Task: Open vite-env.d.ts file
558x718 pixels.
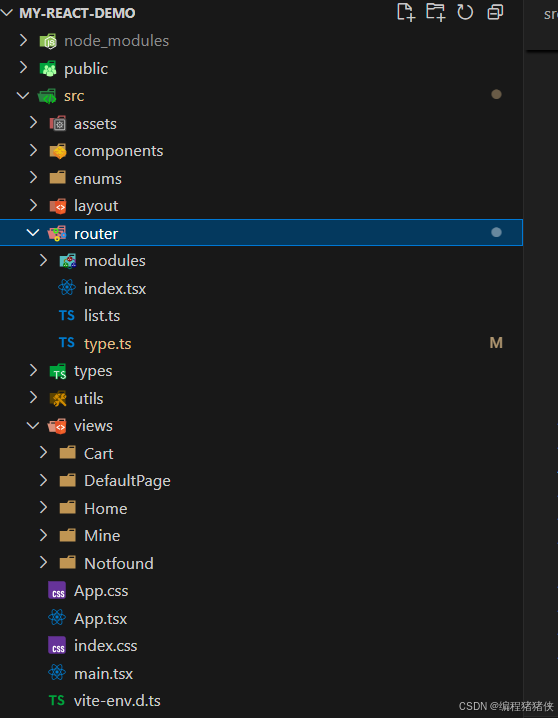Action: point(117,701)
